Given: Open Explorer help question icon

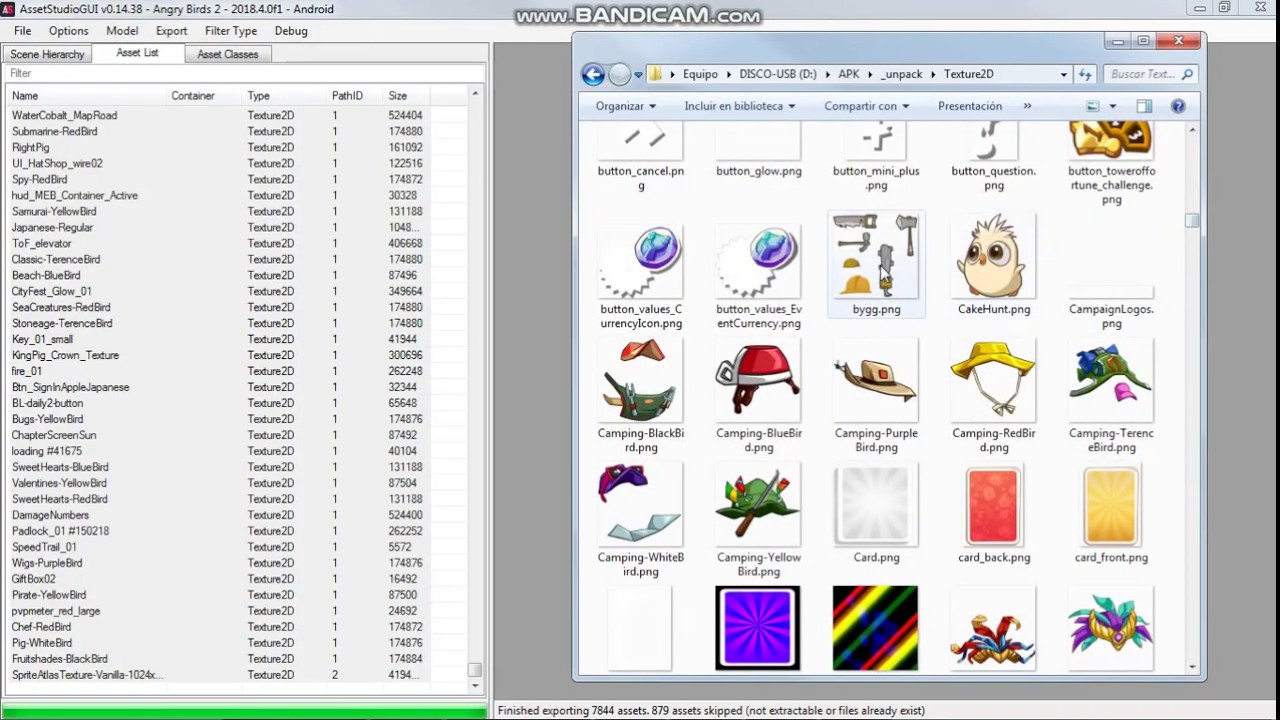Looking at the screenshot, I should (1178, 106).
